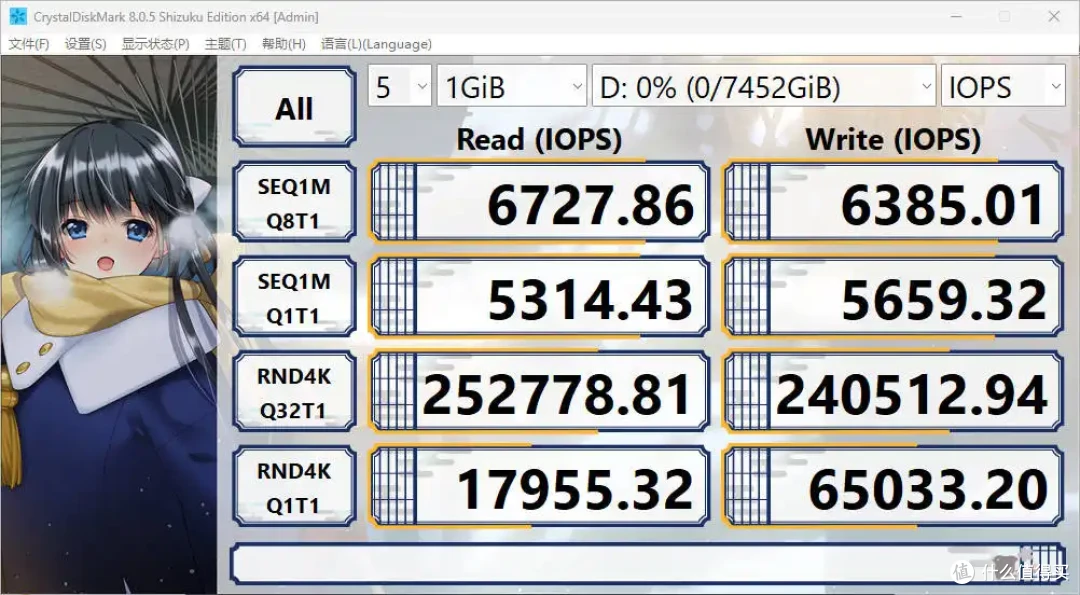The image size is (1080, 595).
Task: Click the CrystalDiskMark app icon in title bar
Action: 18,17
